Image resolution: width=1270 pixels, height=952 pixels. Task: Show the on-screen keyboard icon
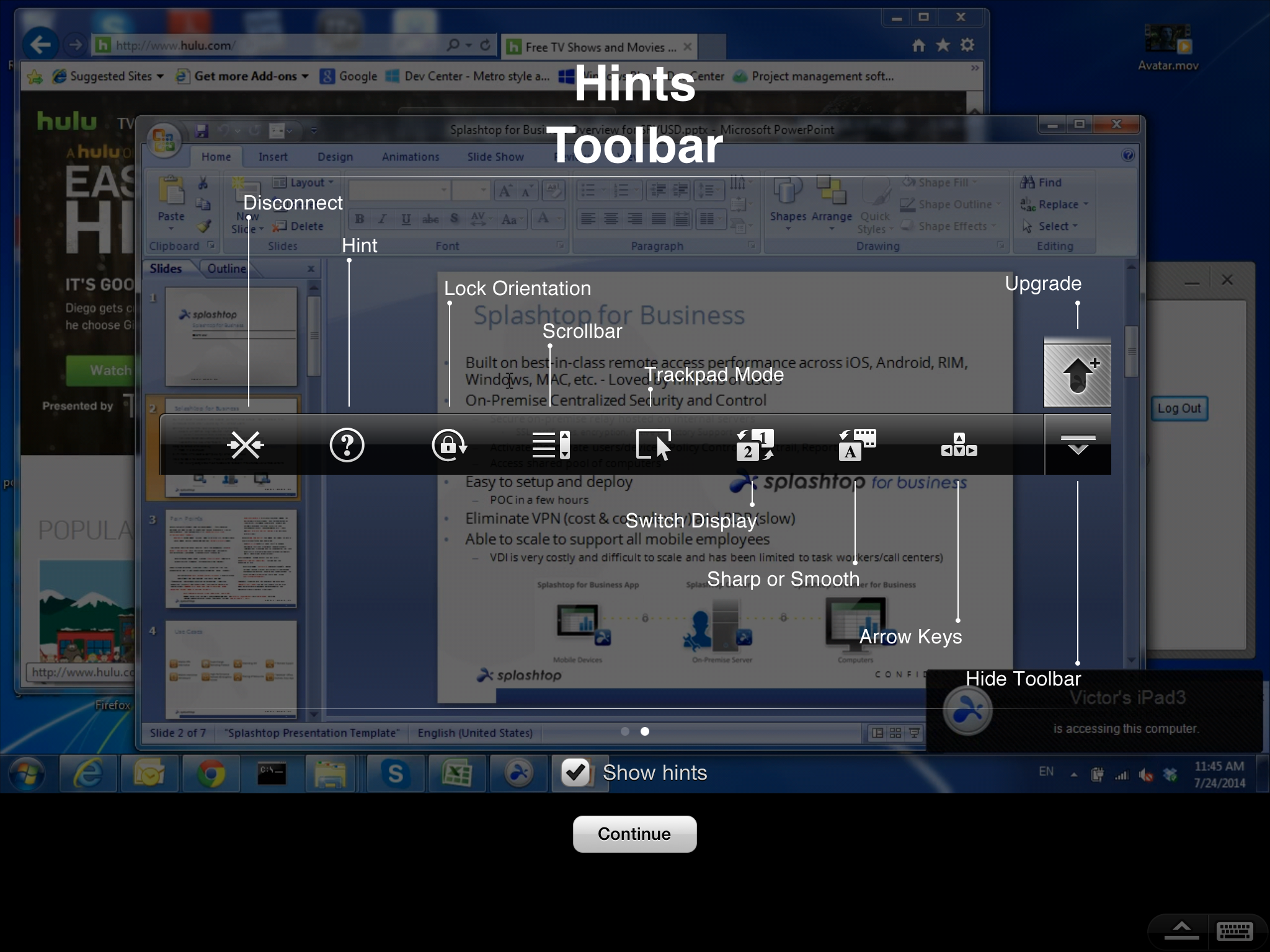click(x=1235, y=930)
